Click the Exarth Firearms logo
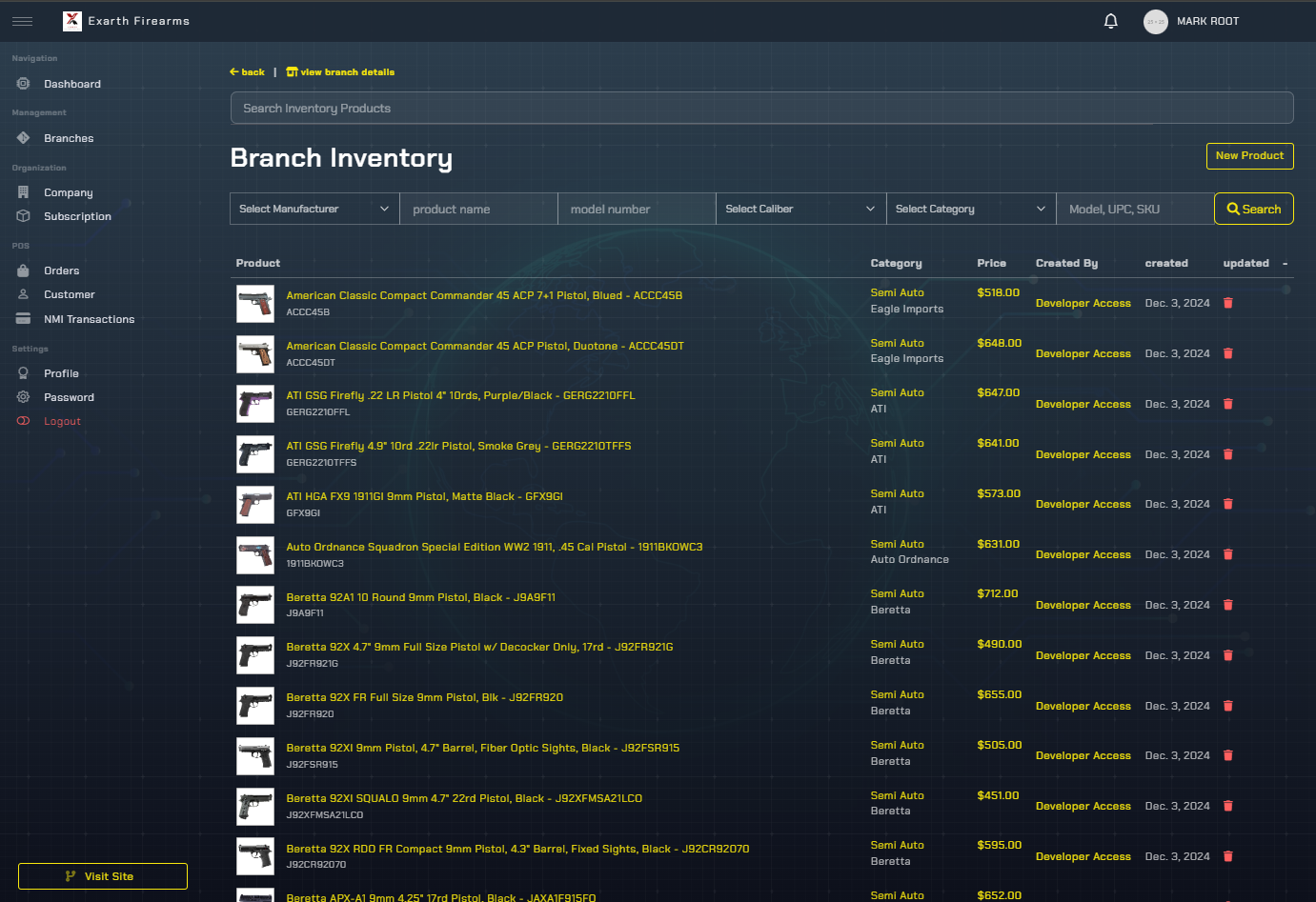 click(72, 21)
